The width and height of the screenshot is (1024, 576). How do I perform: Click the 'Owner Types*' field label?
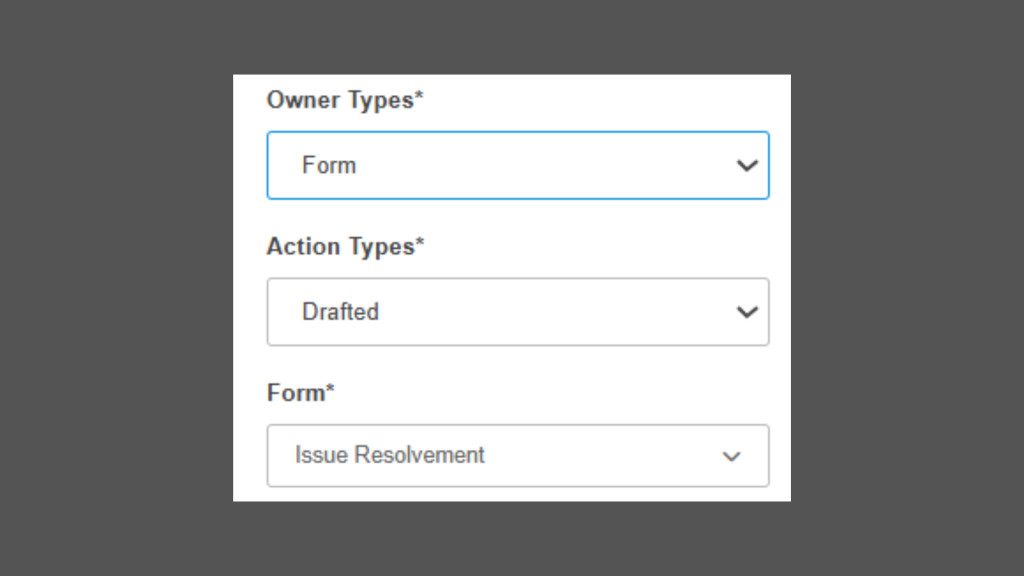click(x=340, y=100)
